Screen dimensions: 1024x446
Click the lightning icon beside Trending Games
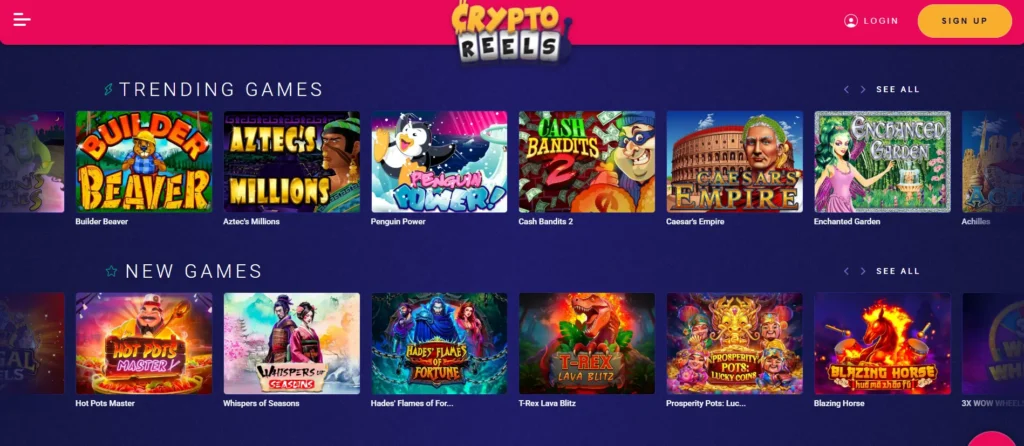(108, 89)
